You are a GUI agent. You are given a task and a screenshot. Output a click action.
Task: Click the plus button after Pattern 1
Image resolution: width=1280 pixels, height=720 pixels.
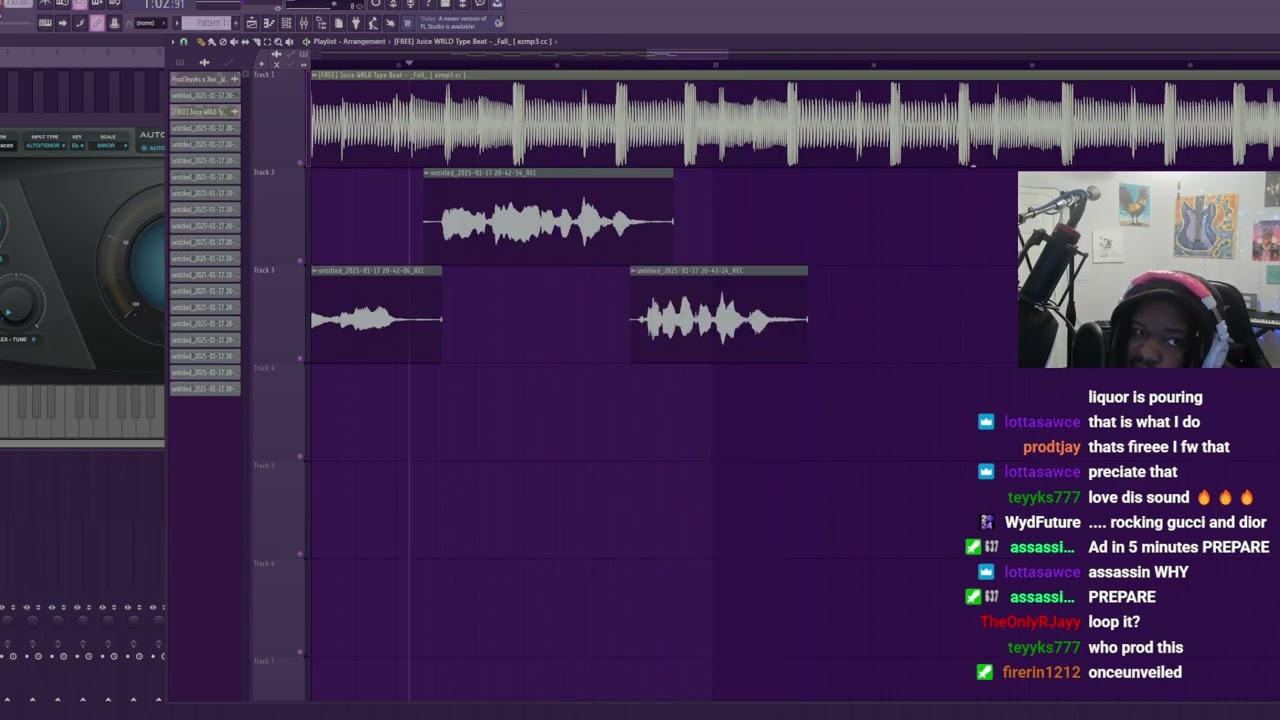[x=235, y=23]
